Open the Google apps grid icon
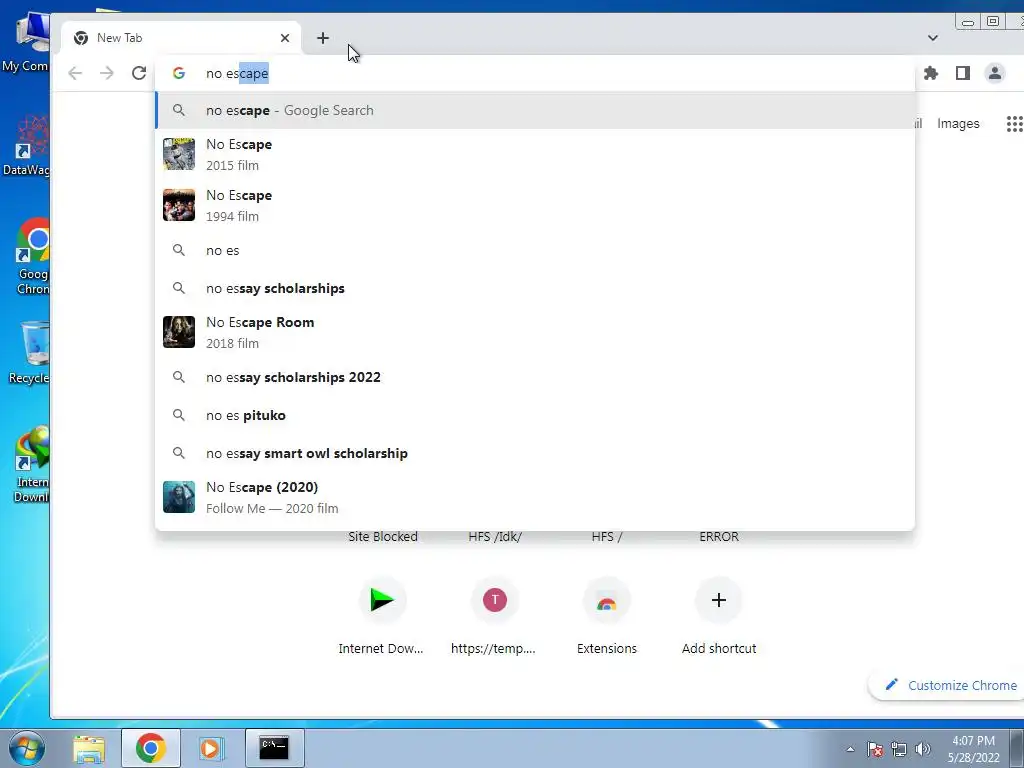This screenshot has width=1024, height=768. point(1014,123)
